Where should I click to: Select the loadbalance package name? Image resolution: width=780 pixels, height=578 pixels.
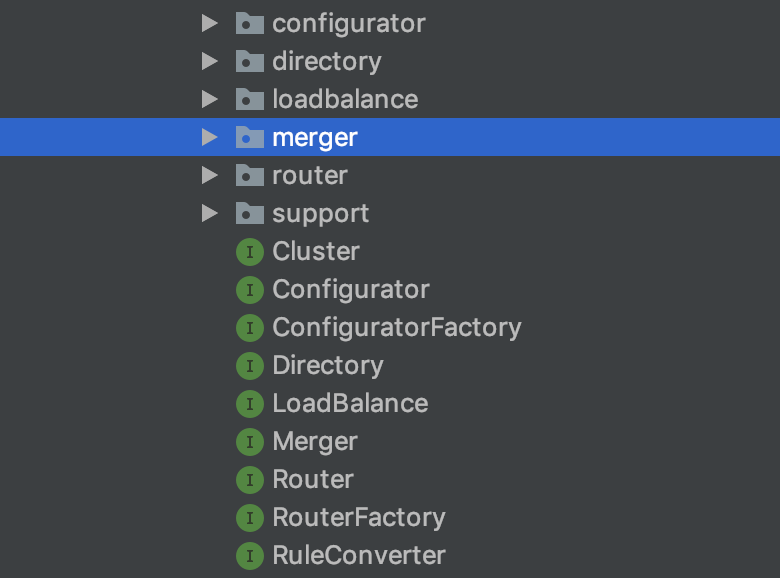pyautogui.click(x=345, y=99)
